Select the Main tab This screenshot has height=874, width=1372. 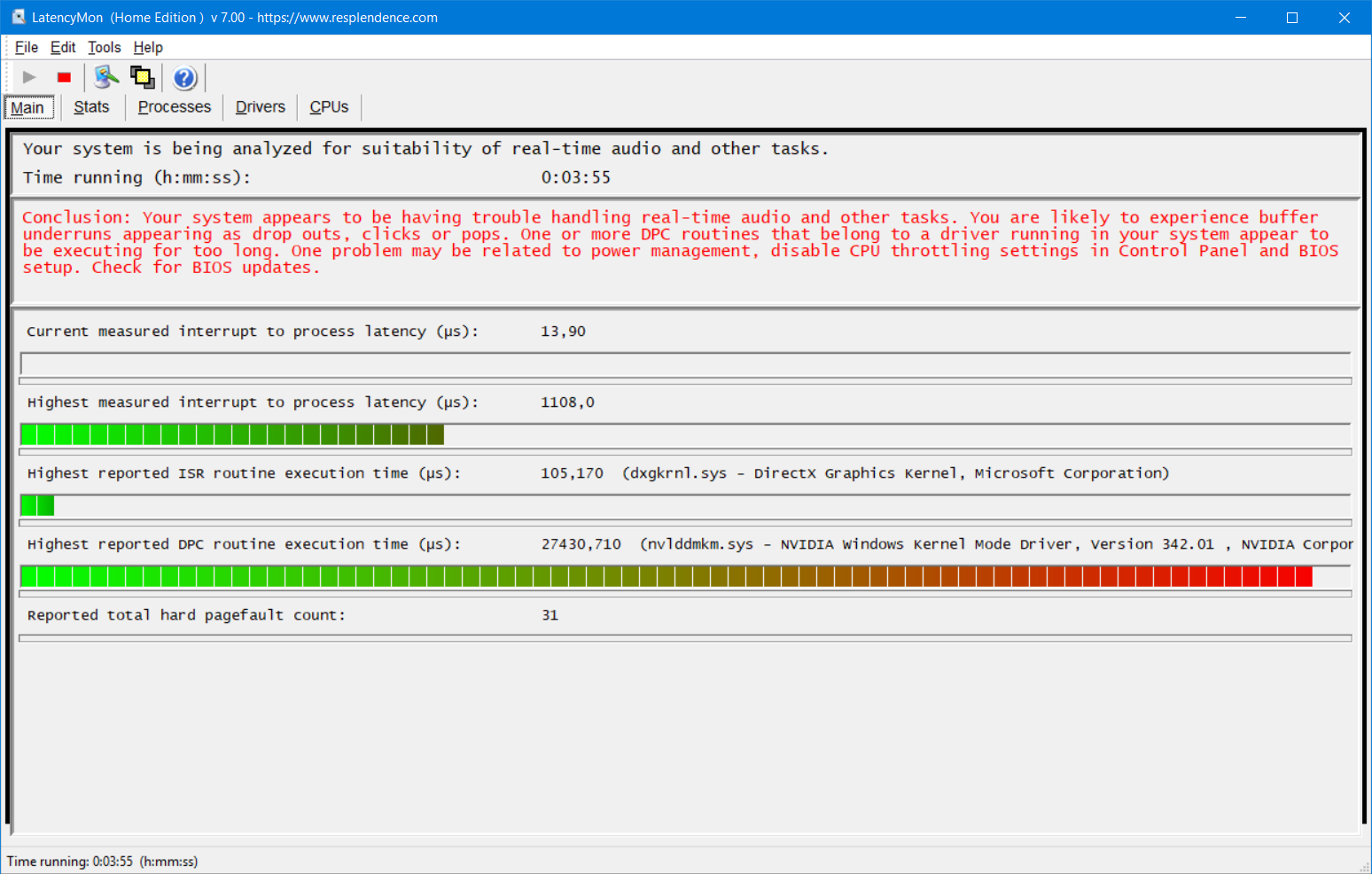27,108
